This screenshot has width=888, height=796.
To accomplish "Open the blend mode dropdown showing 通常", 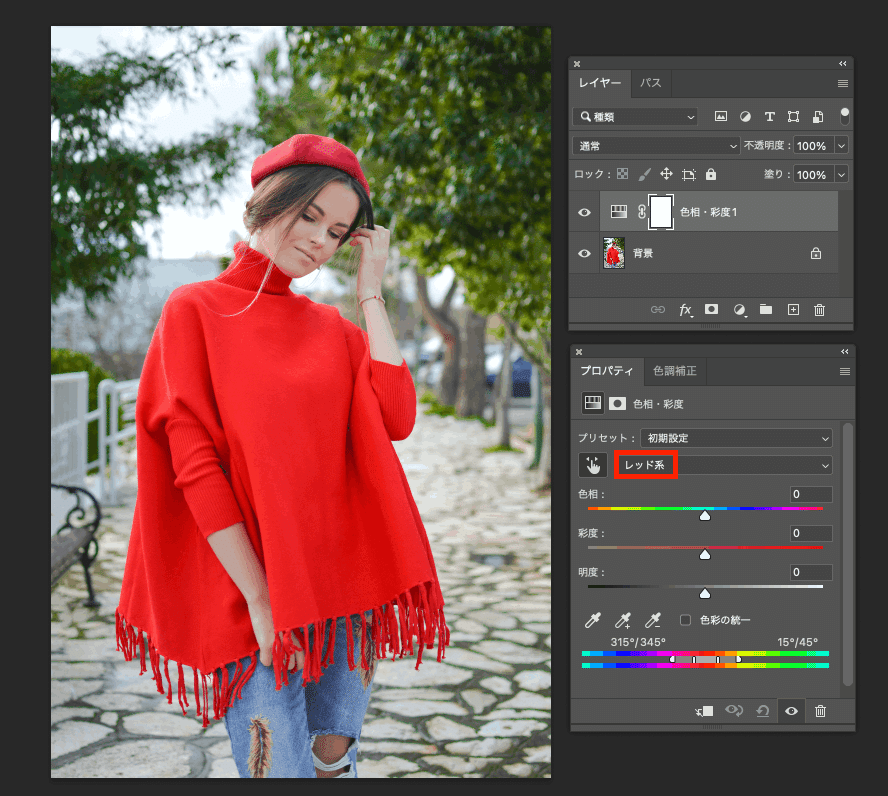I will (655, 145).
